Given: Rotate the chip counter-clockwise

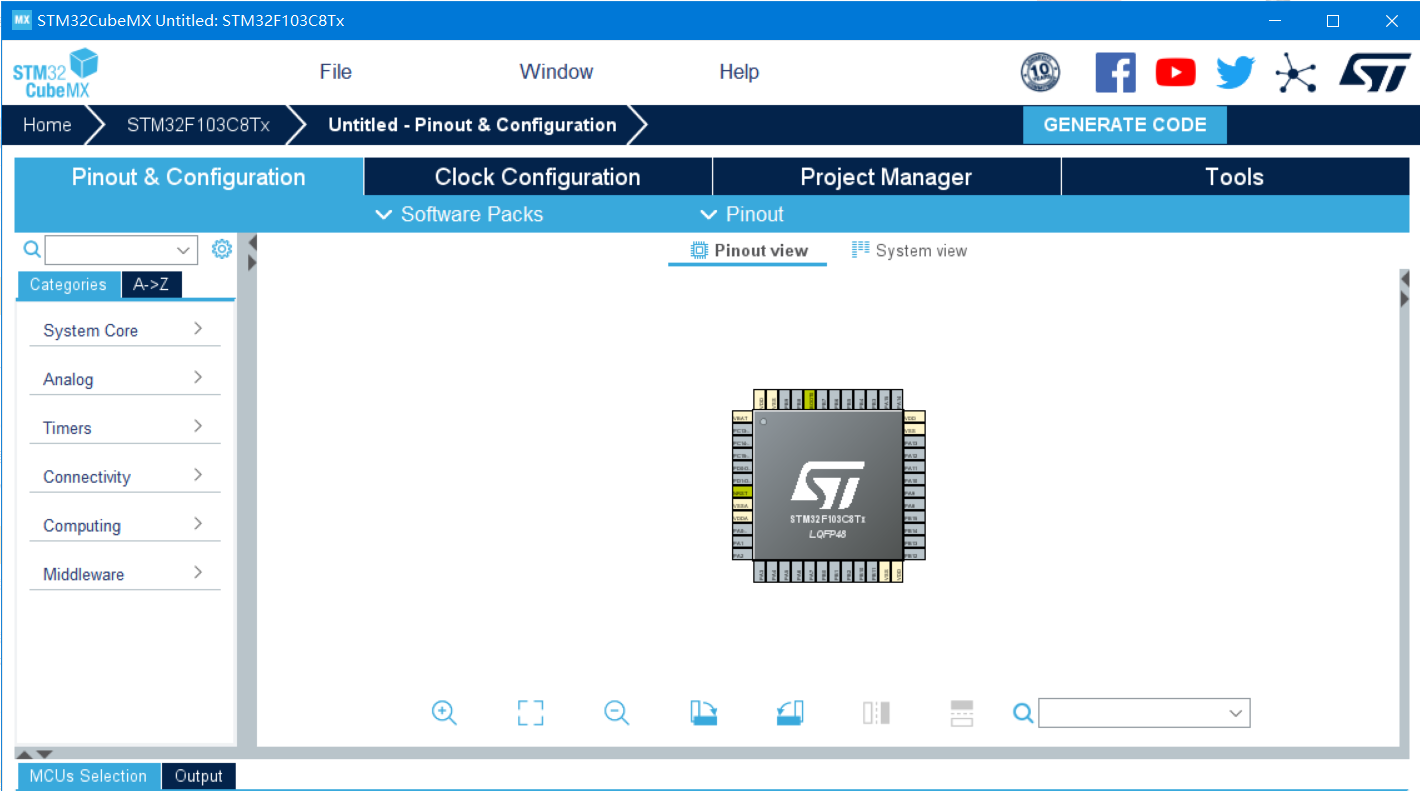Looking at the screenshot, I should (x=789, y=712).
